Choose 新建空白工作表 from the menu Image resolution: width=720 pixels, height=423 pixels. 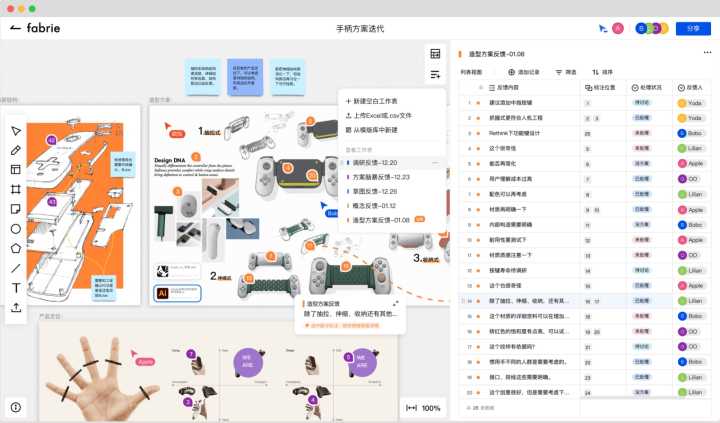[371, 101]
